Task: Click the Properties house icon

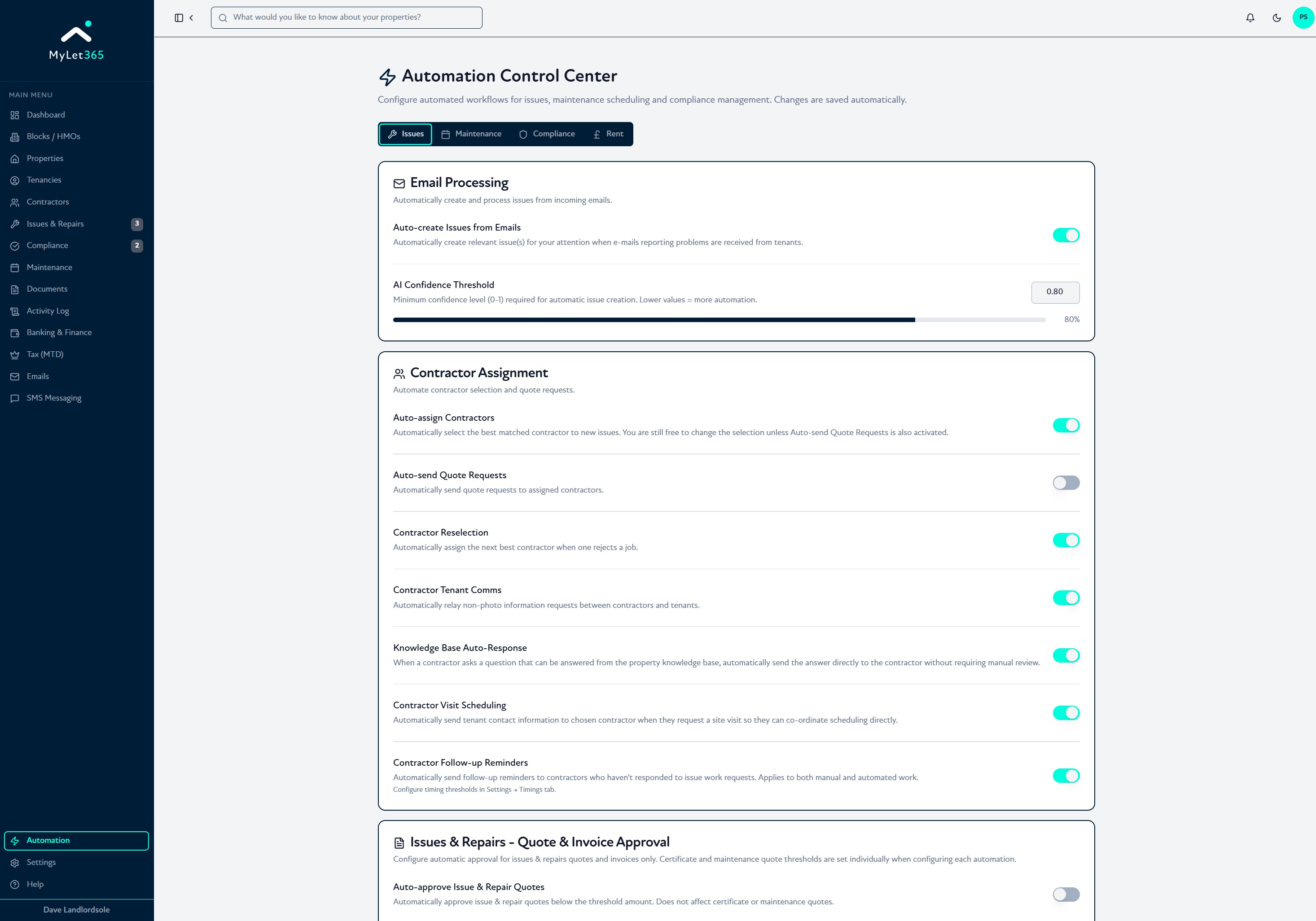Action: click(15, 159)
